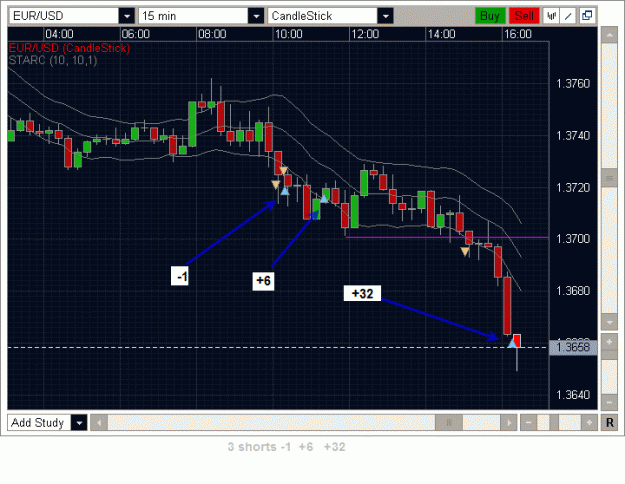Expand the 15 min timeframe dropdown arrow
The height and width of the screenshot is (484, 625).
click(256, 16)
